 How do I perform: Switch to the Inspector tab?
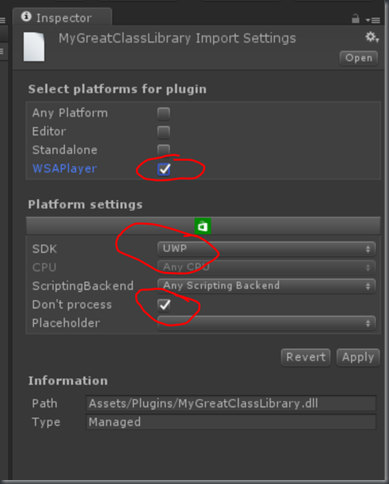pos(62,17)
